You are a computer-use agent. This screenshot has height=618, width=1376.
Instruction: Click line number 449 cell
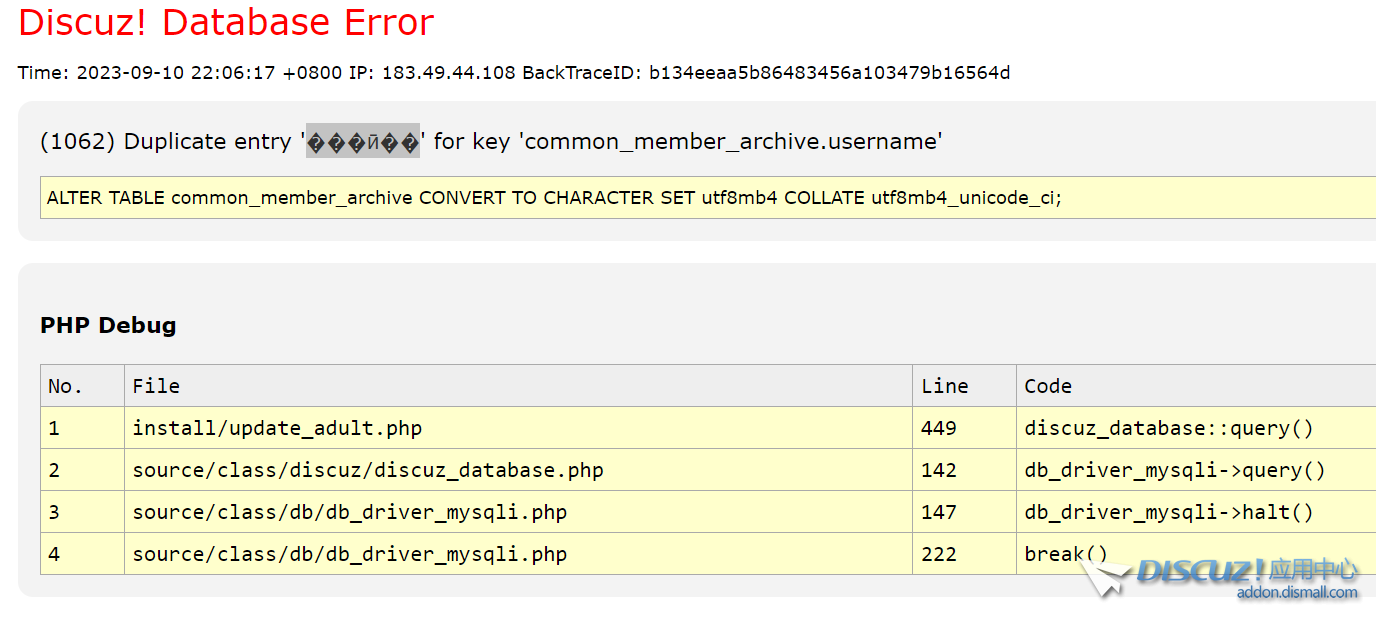939,428
